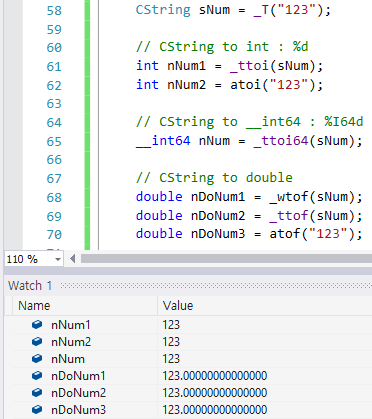The width and height of the screenshot is (372, 419).
Task: Select the Watch 1 panel title
Action: [30, 286]
